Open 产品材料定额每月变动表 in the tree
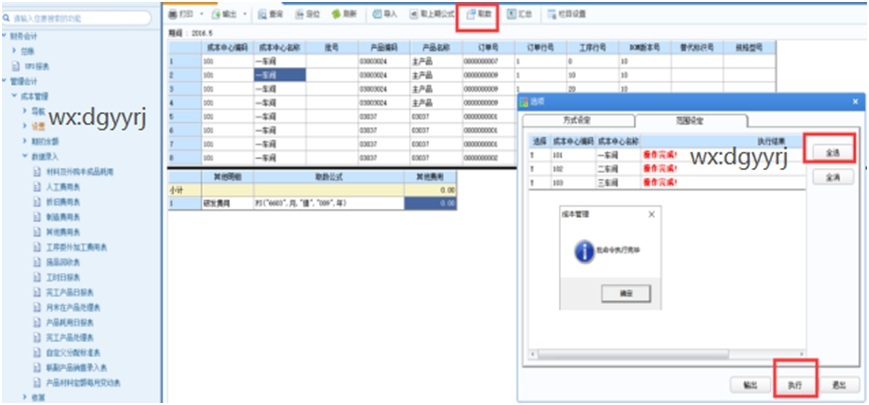The width and height of the screenshot is (869, 405). click(x=84, y=382)
